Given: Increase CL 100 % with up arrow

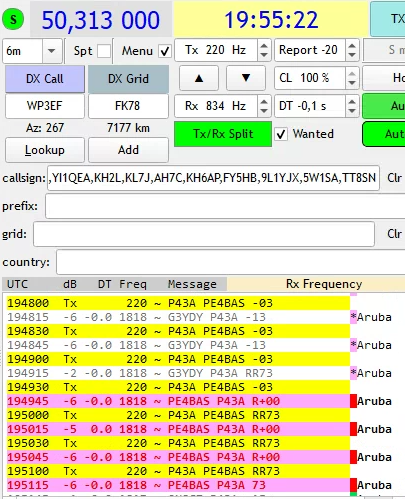Looking at the screenshot, I should point(352,74).
